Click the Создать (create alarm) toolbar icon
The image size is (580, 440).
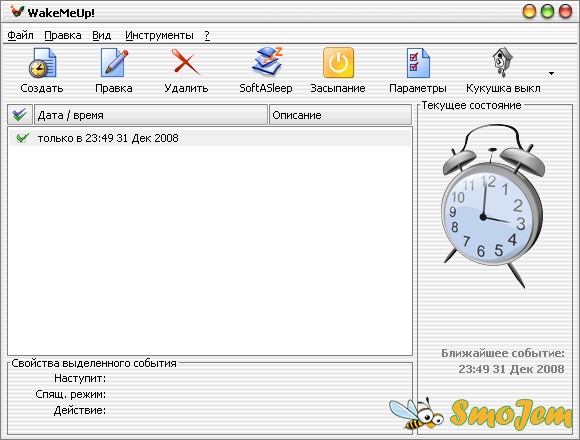[42, 63]
